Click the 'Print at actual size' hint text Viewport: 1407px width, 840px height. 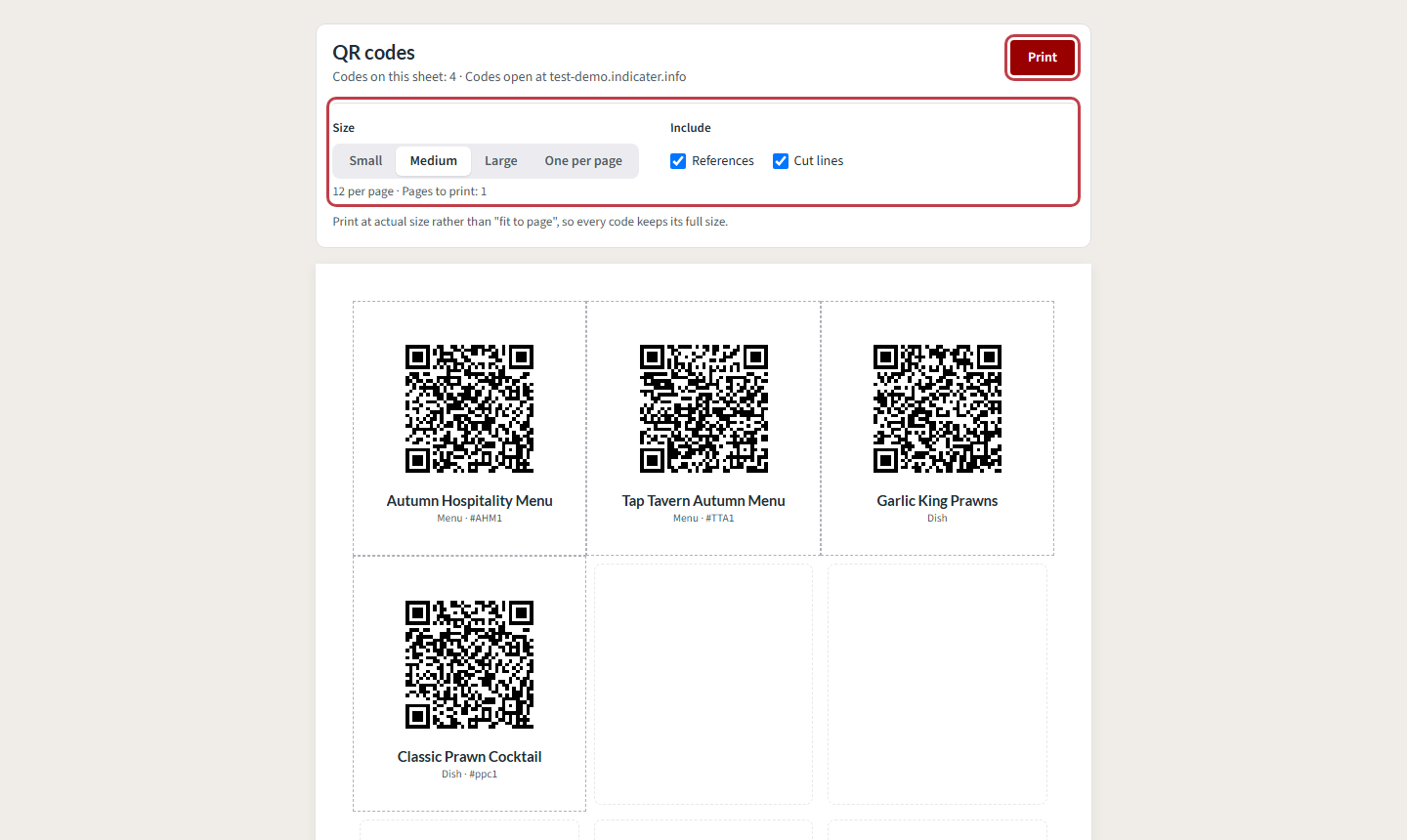coord(530,222)
